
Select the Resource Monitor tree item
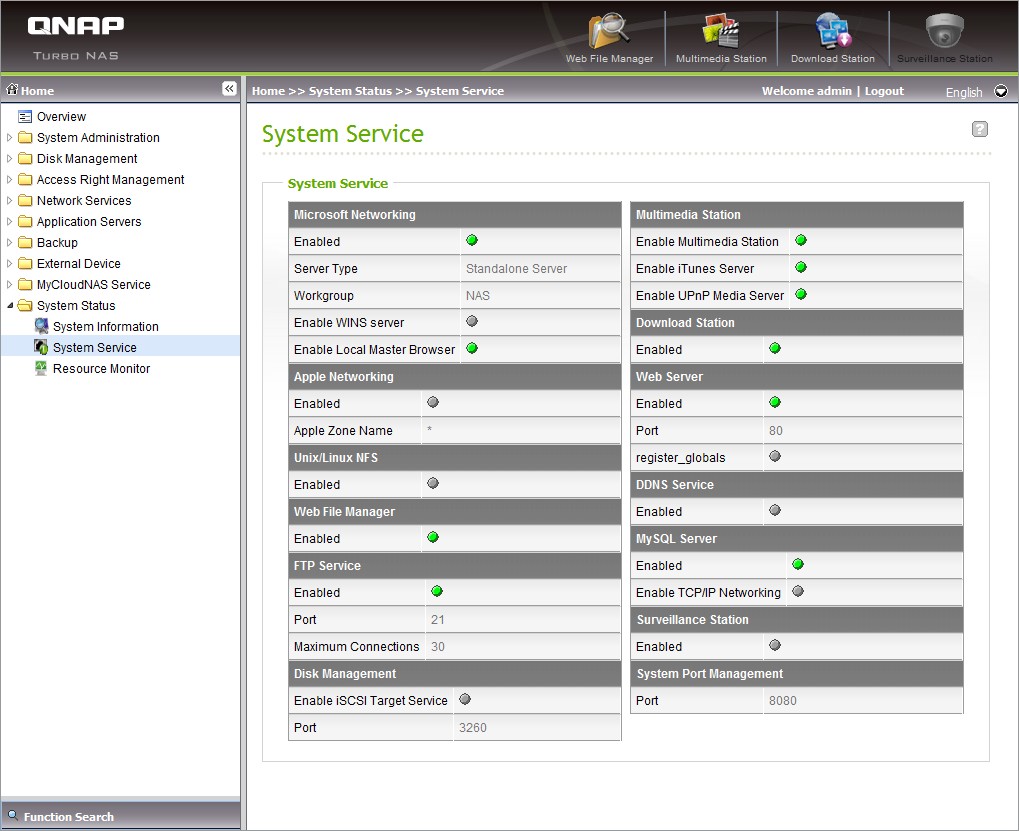101,369
